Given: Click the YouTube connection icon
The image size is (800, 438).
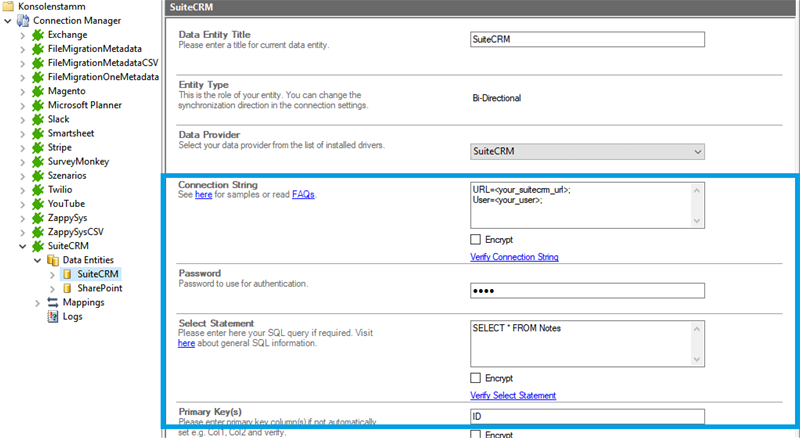Looking at the screenshot, I should coord(38,203).
